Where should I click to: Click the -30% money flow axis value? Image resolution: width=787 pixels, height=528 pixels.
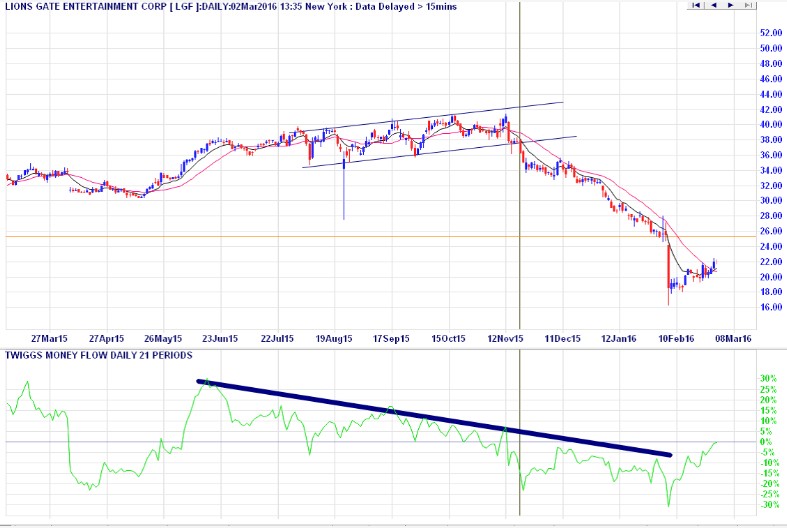pyautogui.click(x=769, y=505)
